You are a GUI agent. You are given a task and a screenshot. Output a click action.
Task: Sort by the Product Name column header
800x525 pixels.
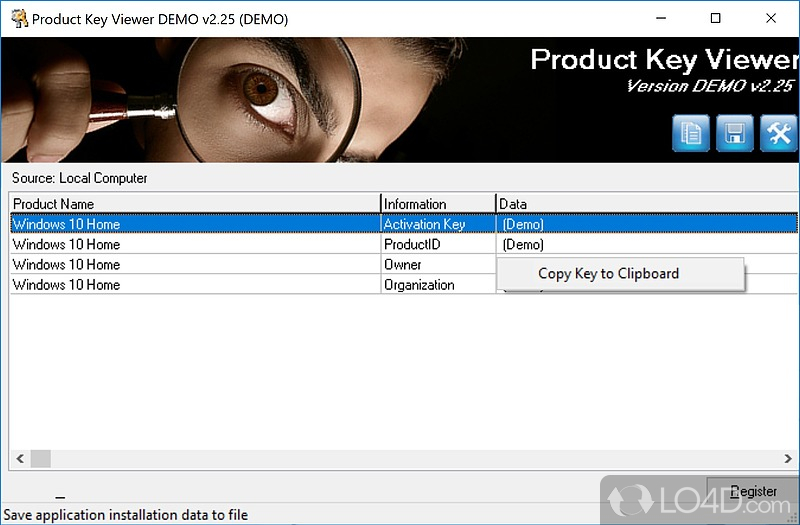195,204
